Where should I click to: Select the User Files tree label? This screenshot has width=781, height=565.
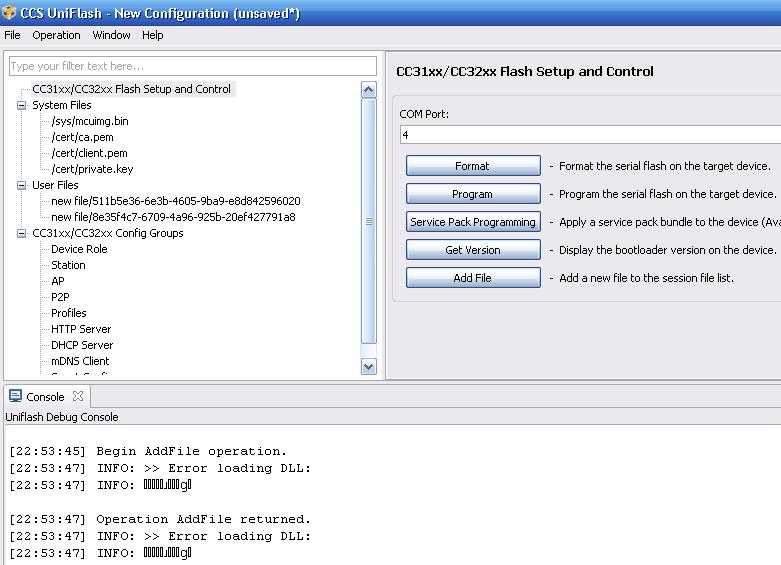[55, 185]
